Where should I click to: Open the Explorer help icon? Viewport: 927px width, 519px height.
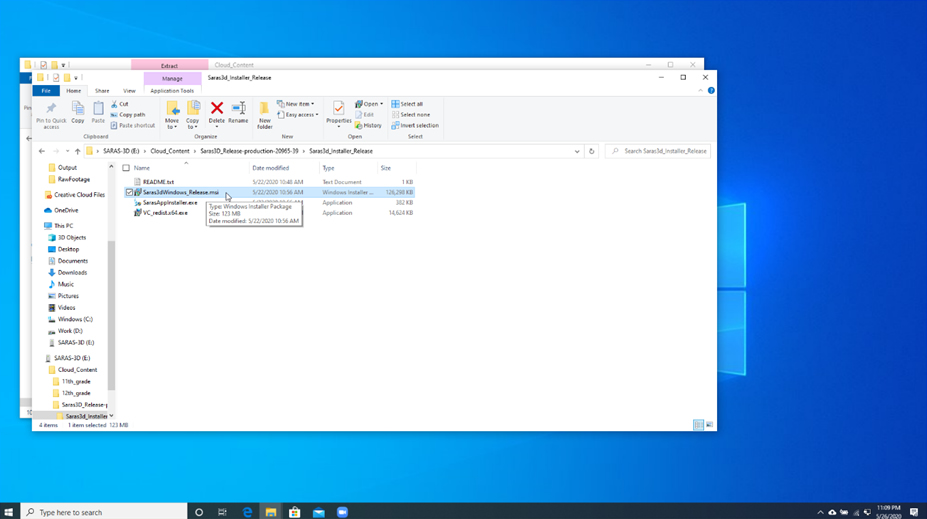tap(711, 90)
